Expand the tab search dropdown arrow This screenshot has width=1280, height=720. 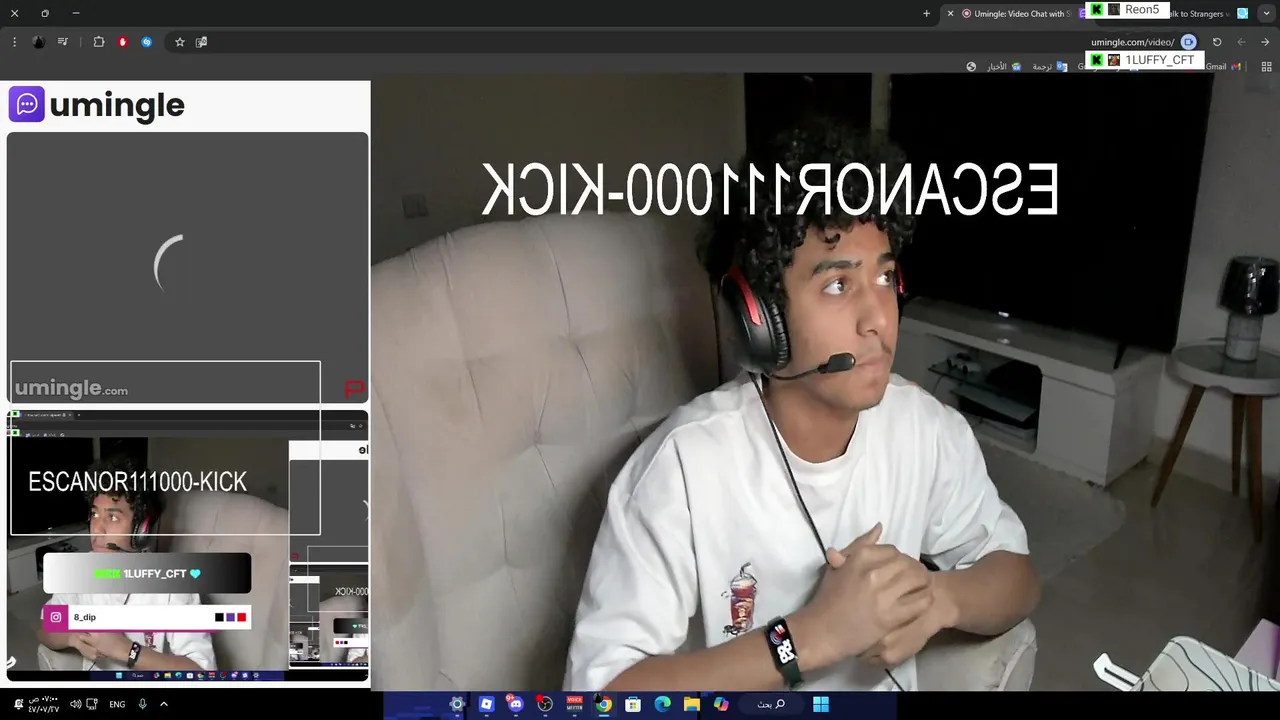pos(1266,14)
